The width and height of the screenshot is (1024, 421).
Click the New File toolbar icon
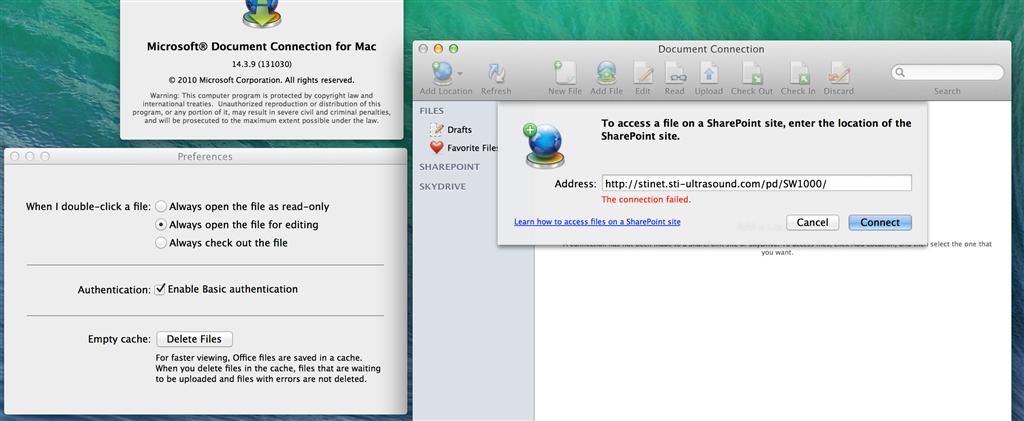pos(564,72)
